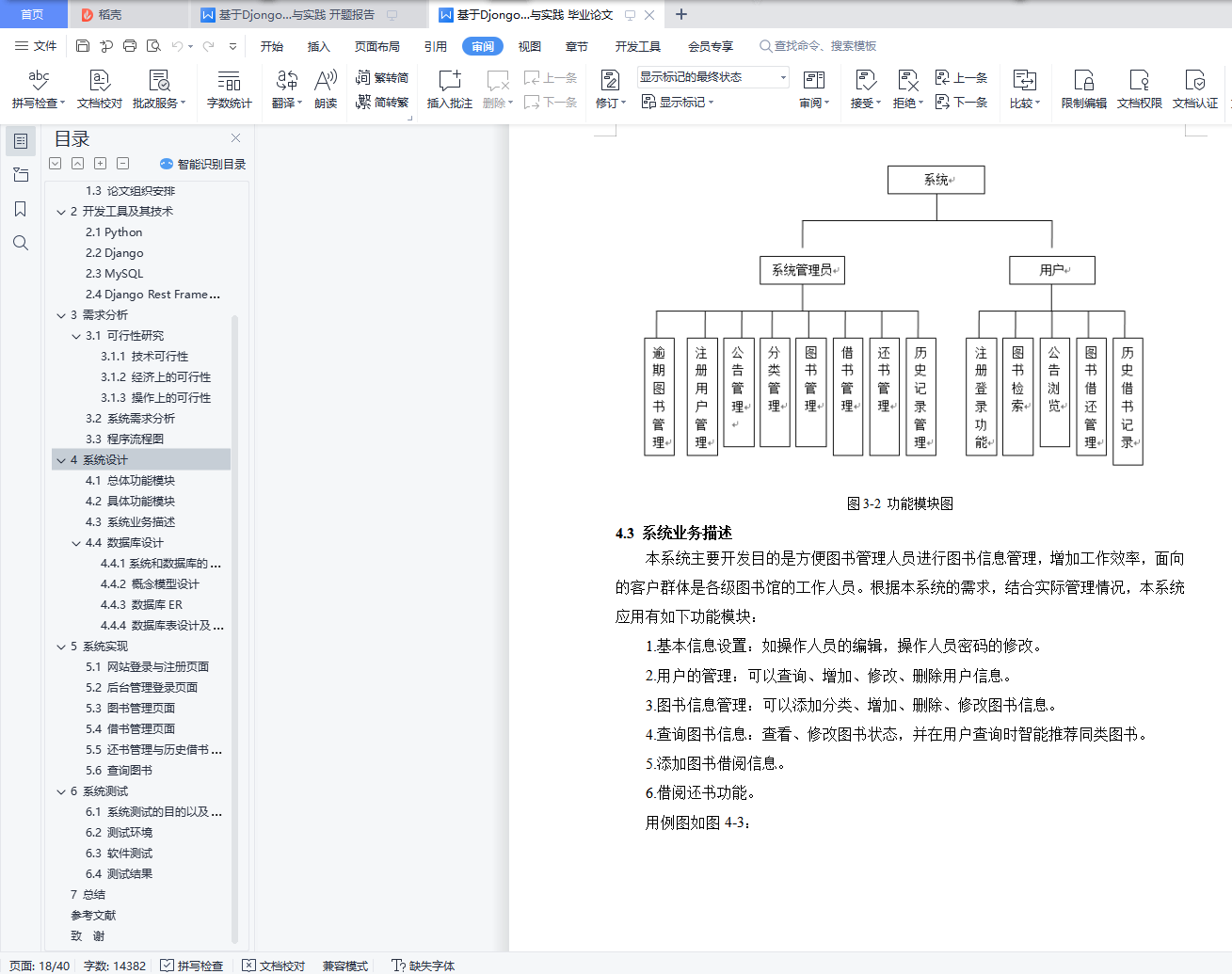Go to previous revision (上一条) next to reject
The width and height of the screenshot is (1232, 974).
tap(961, 77)
